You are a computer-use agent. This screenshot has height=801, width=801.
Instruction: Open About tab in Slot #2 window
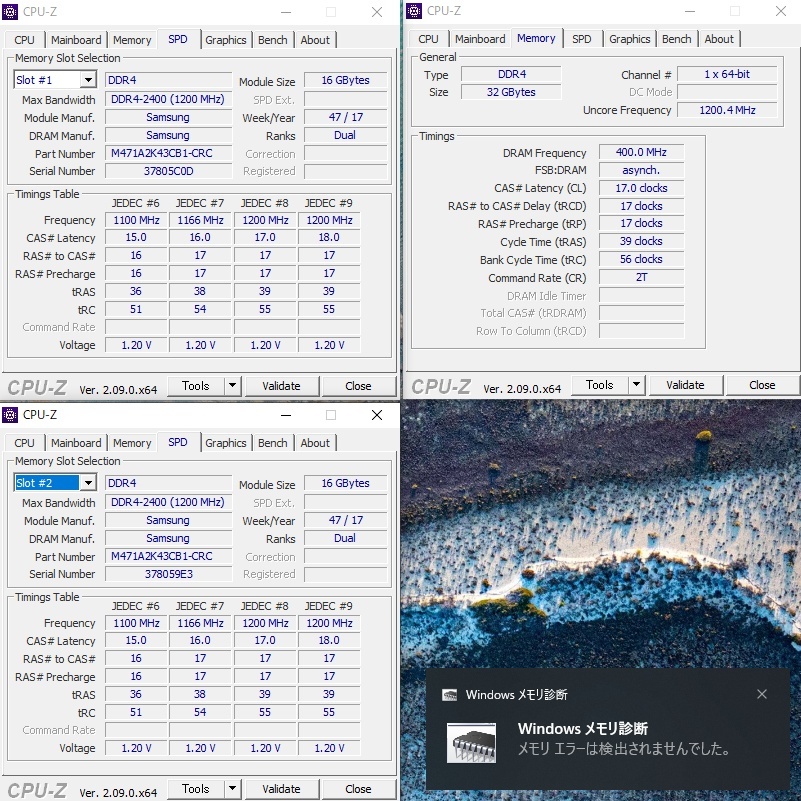tap(315, 443)
